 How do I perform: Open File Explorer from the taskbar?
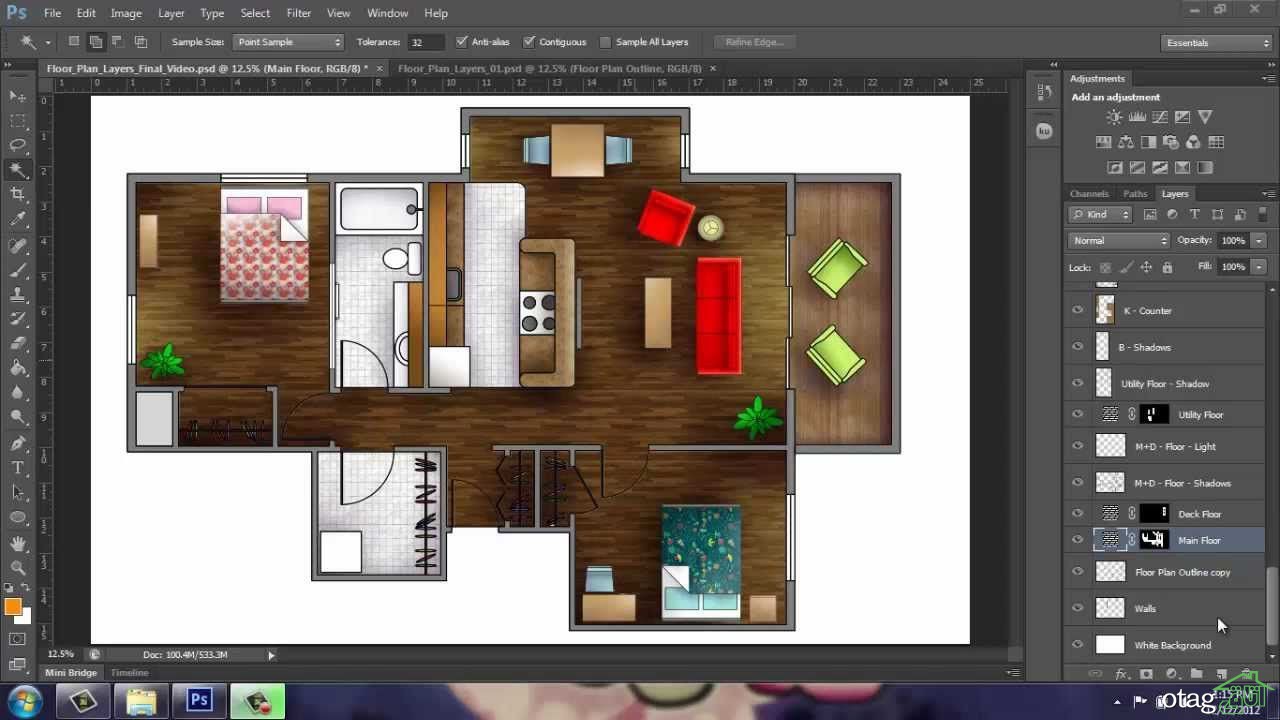(x=141, y=700)
